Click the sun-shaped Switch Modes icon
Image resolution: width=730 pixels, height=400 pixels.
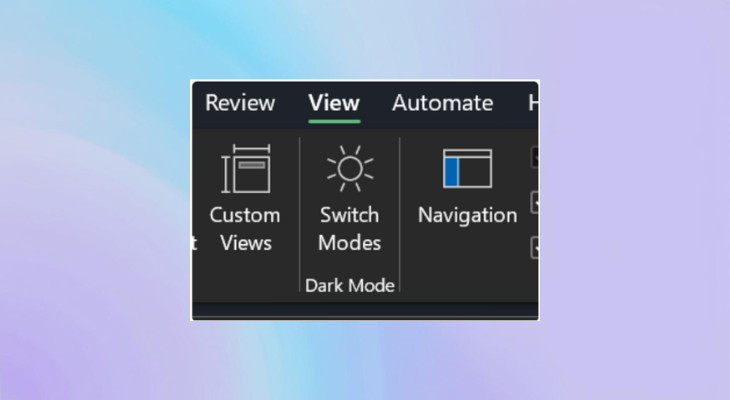coord(350,169)
